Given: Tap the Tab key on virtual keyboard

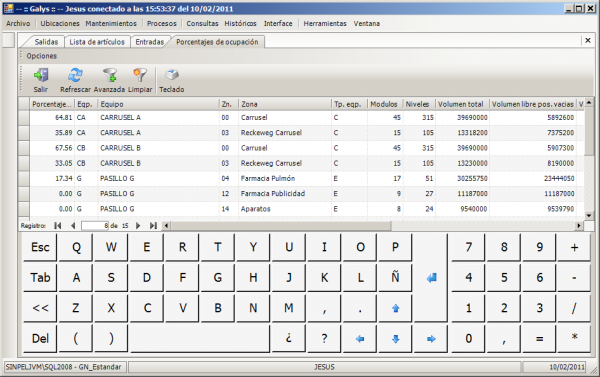Looking at the screenshot, I should (40, 277).
